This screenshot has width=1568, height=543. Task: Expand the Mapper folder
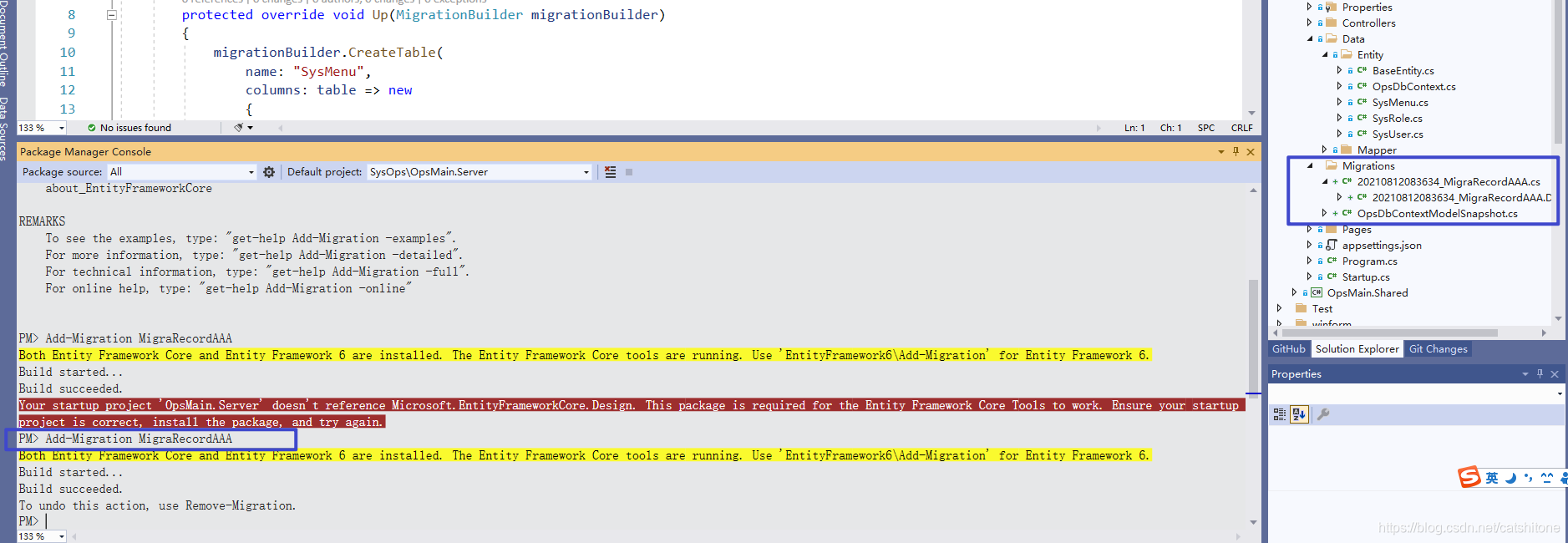[1325, 150]
